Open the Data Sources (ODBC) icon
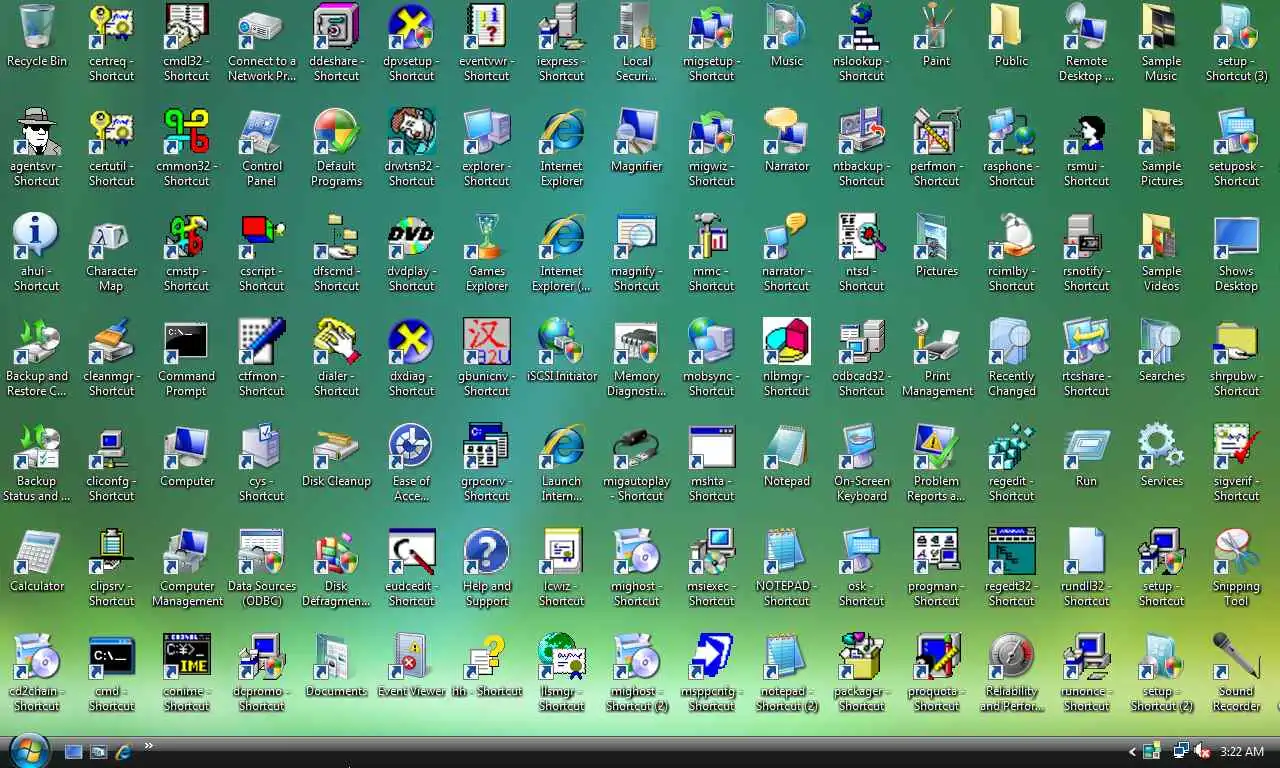The width and height of the screenshot is (1280, 768). pos(262,552)
